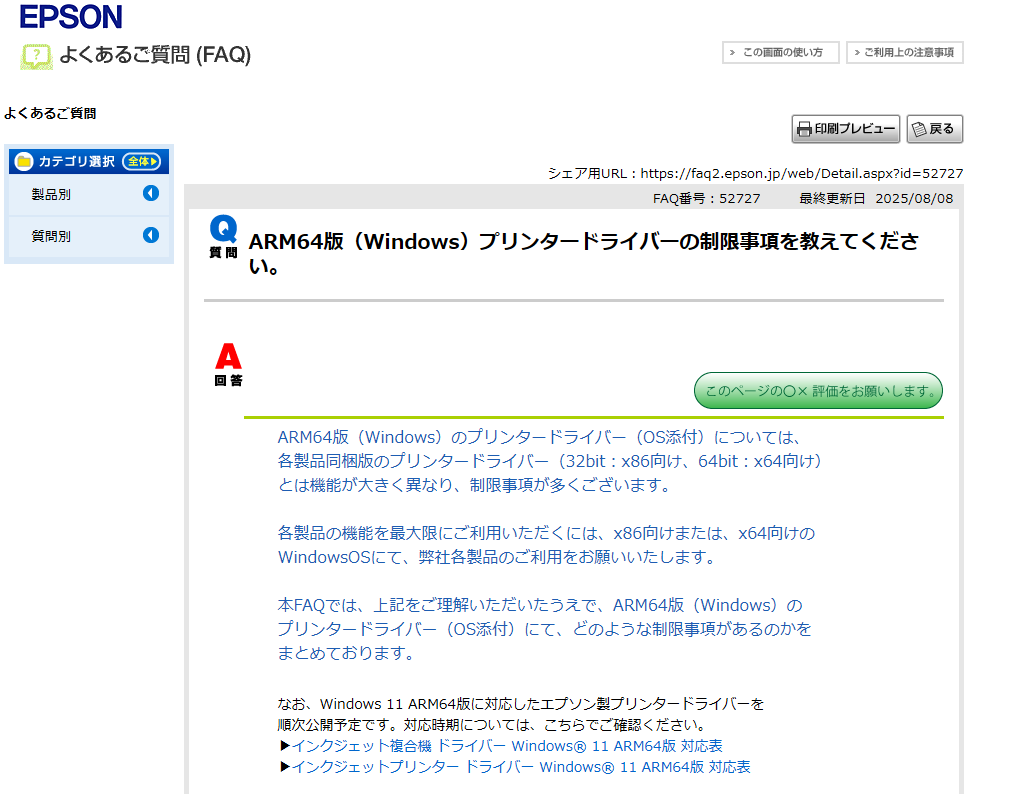
Task: Select 質問別 in category list
Action: click(x=51, y=236)
